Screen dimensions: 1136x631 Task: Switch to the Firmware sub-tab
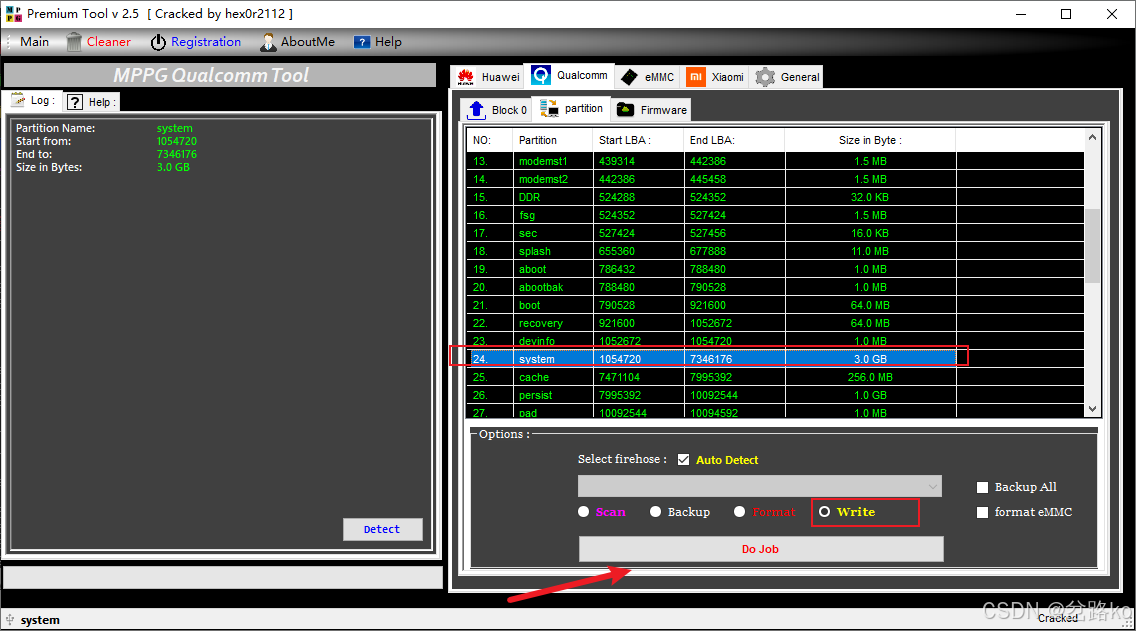[651, 110]
